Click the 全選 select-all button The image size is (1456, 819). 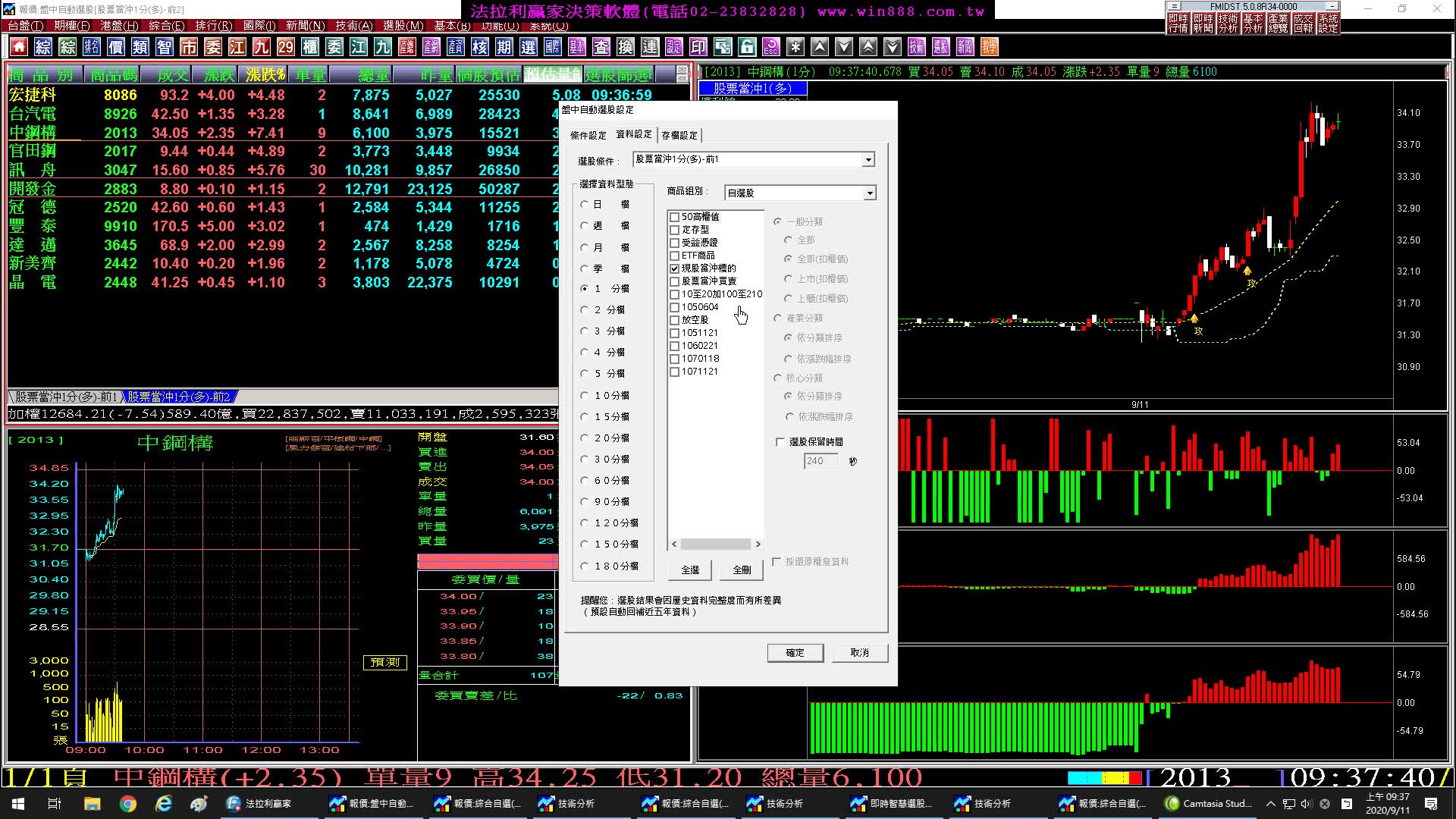click(x=690, y=570)
